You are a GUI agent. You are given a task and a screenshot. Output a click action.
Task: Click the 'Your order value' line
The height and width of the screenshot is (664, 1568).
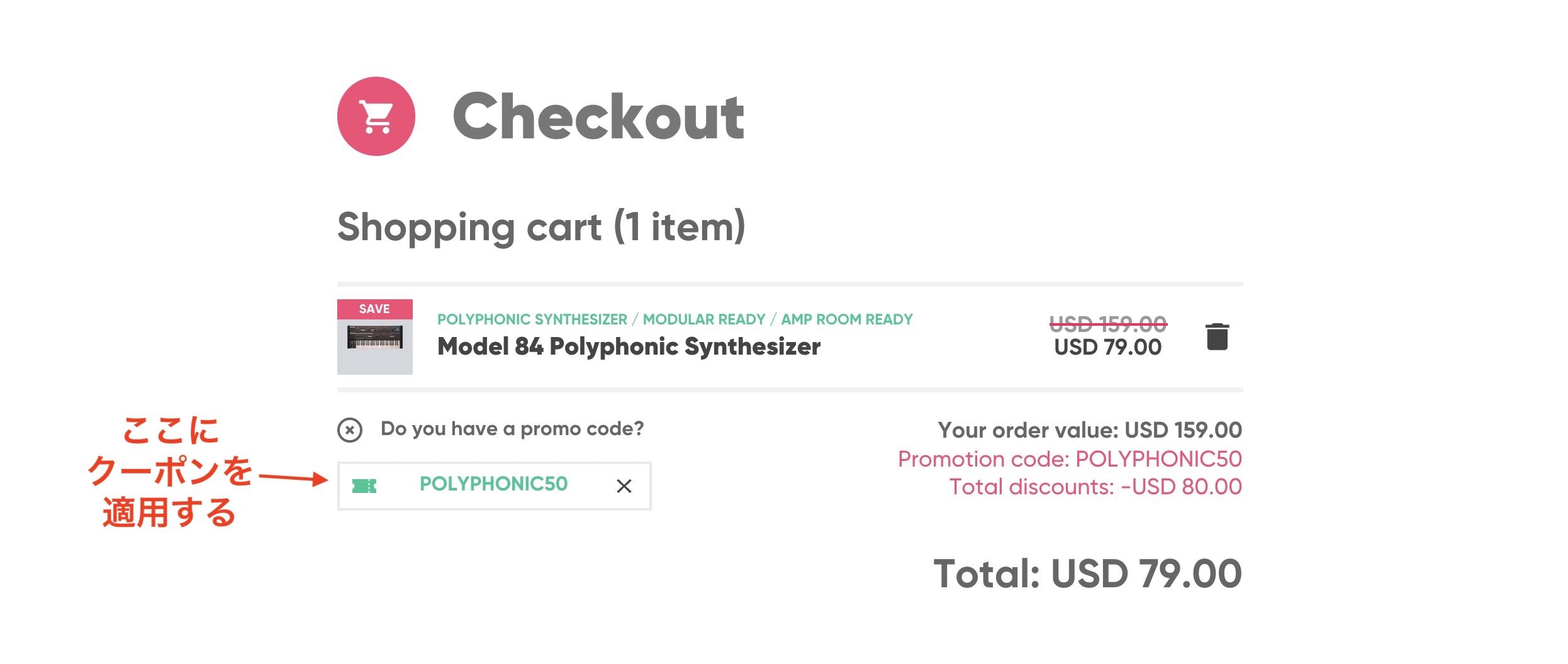click(x=1089, y=430)
